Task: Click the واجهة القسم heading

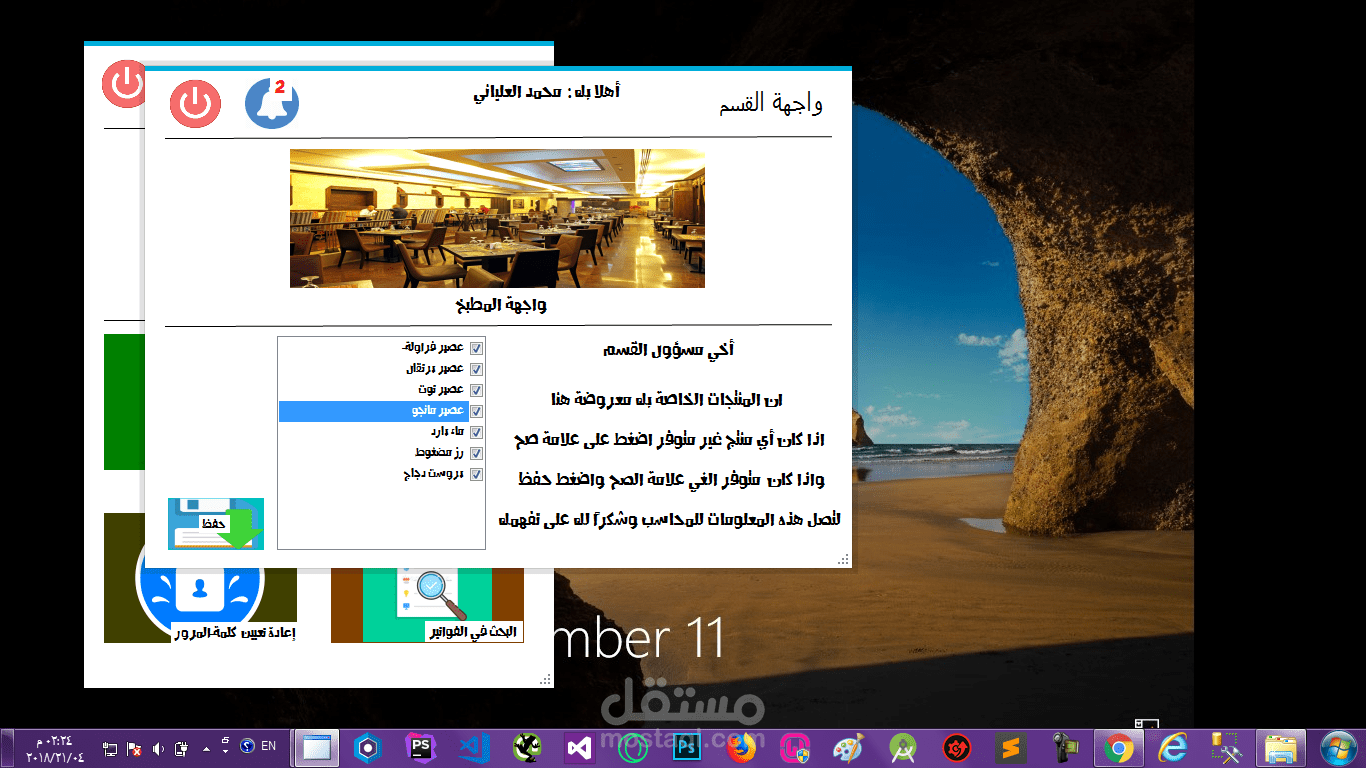Action: pos(771,102)
